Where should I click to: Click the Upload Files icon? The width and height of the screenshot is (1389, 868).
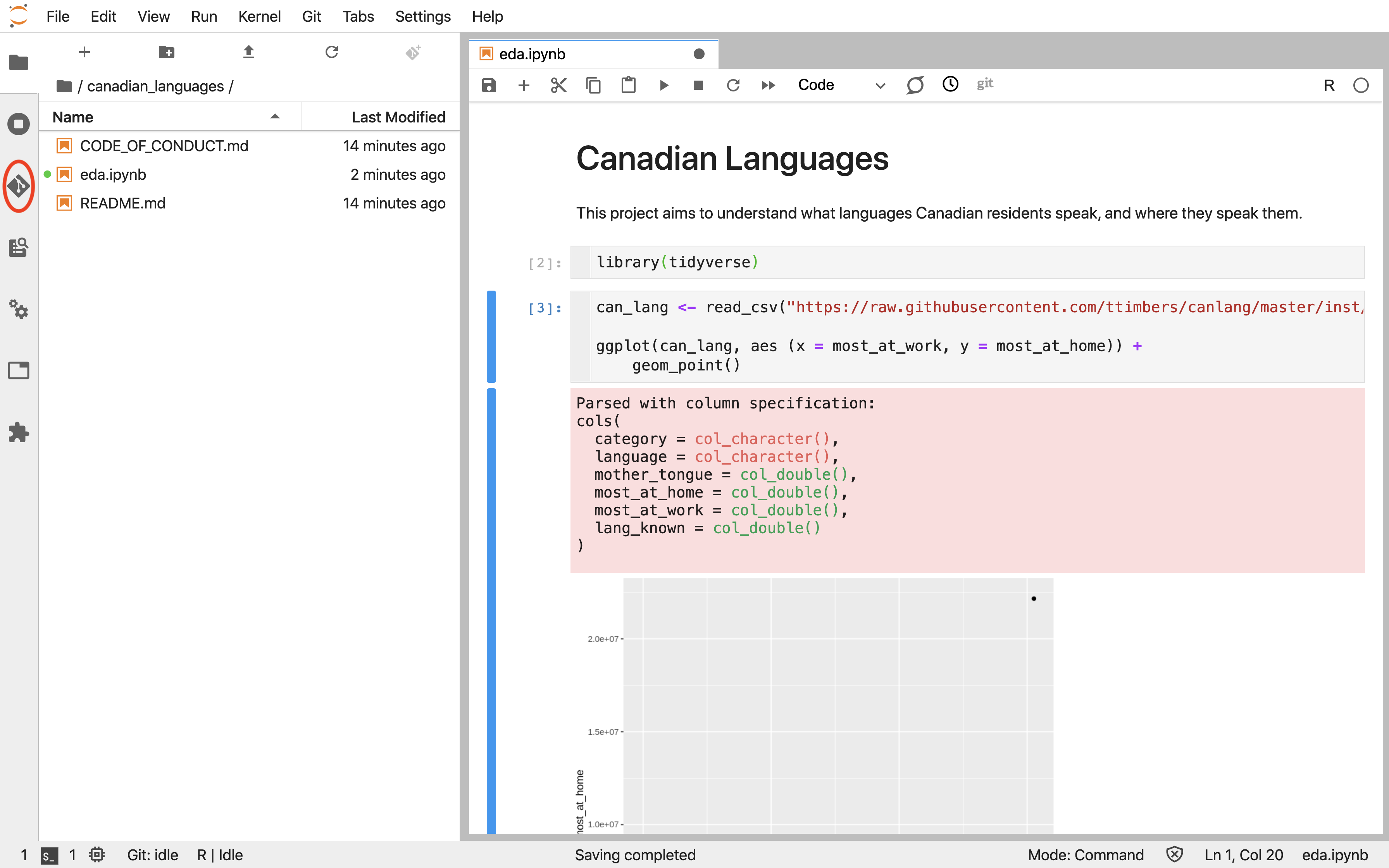pyautogui.click(x=248, y=52)
